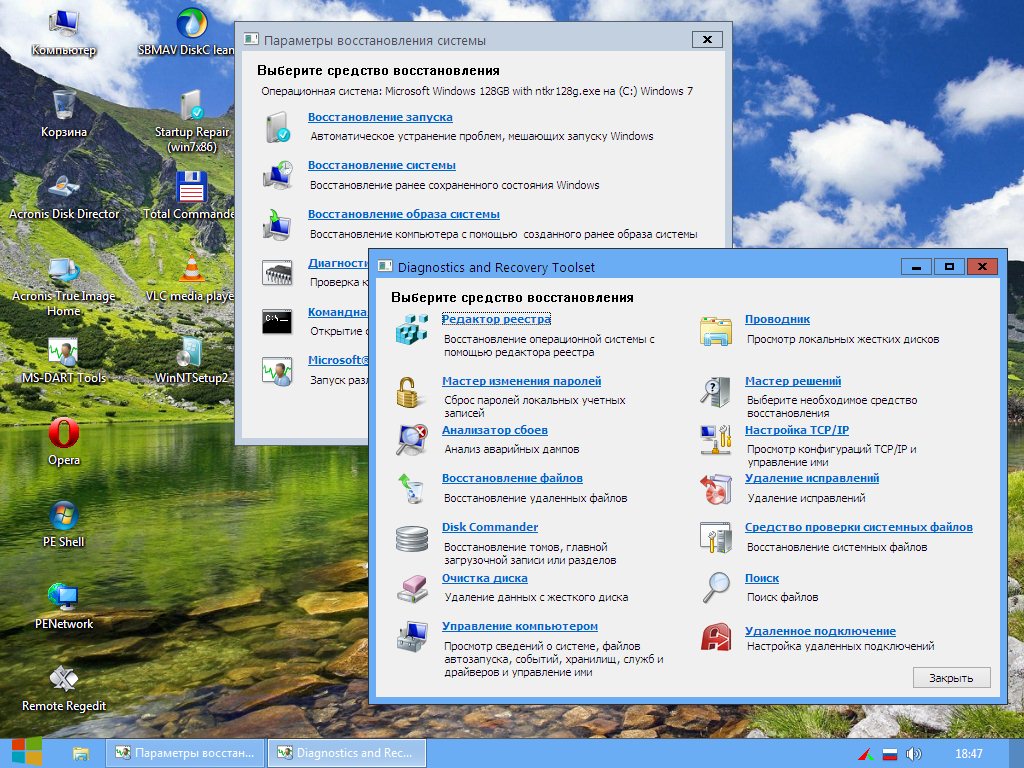Image resolution: width=1024 pixels, height=768 pixels.
Task: Click the Russian flag language indicator
Action: coord(889,753)
